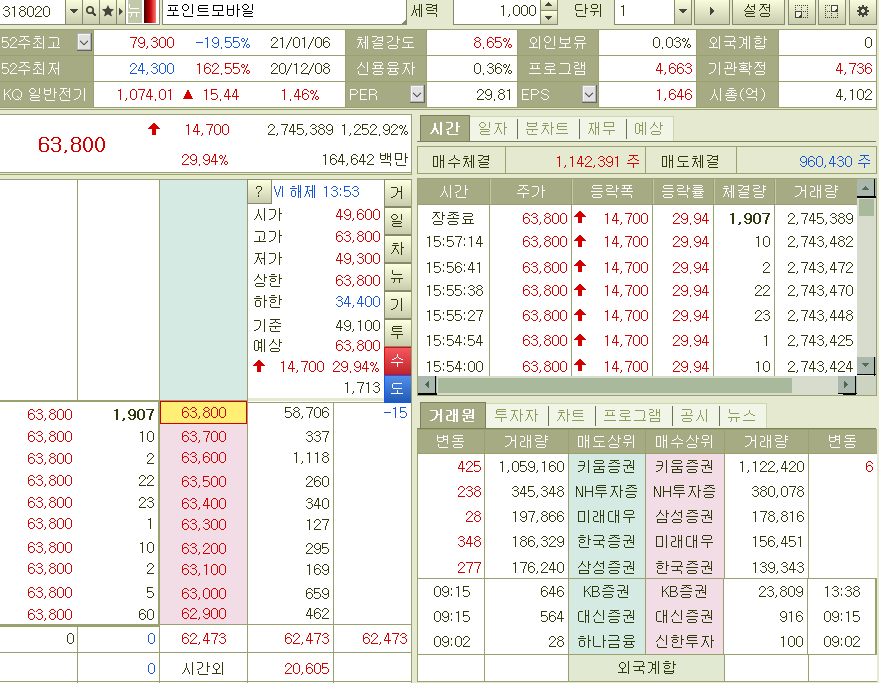879x683 pixels.
Task: Open the gear settings icon
Action: 862,11
